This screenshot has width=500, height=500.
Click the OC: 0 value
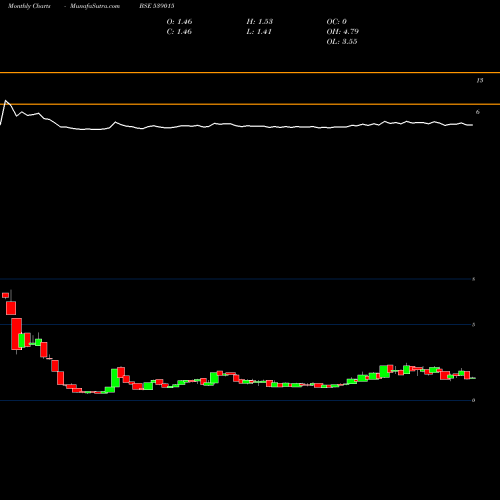click(x=337, y=22)
